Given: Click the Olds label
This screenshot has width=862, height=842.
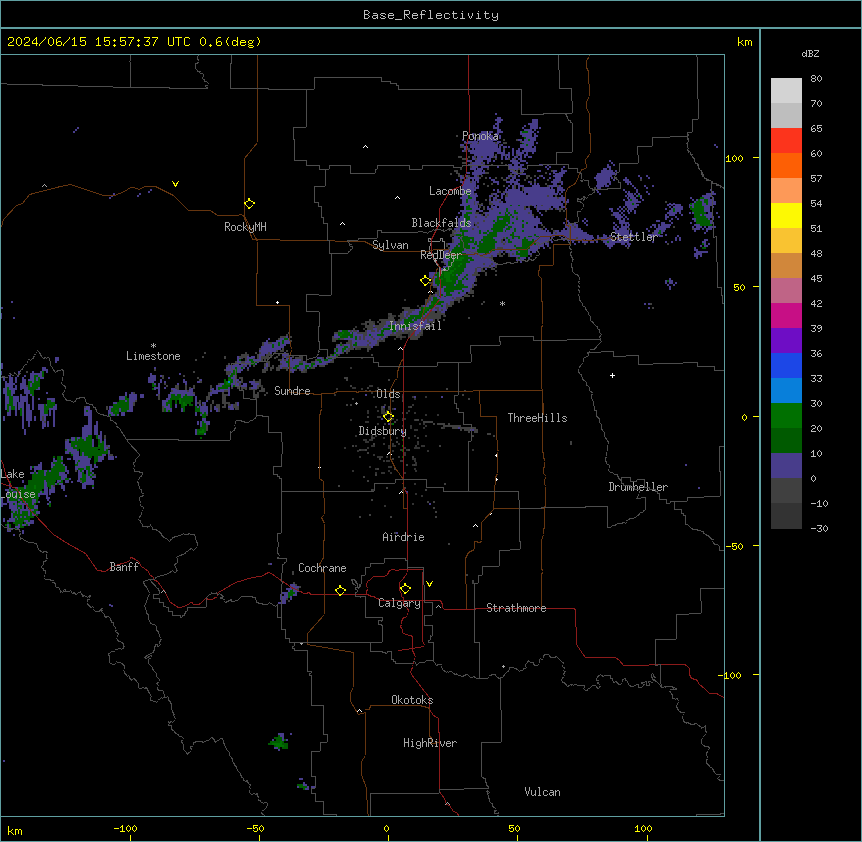Looking at the screenshot, I should (388, 394).
